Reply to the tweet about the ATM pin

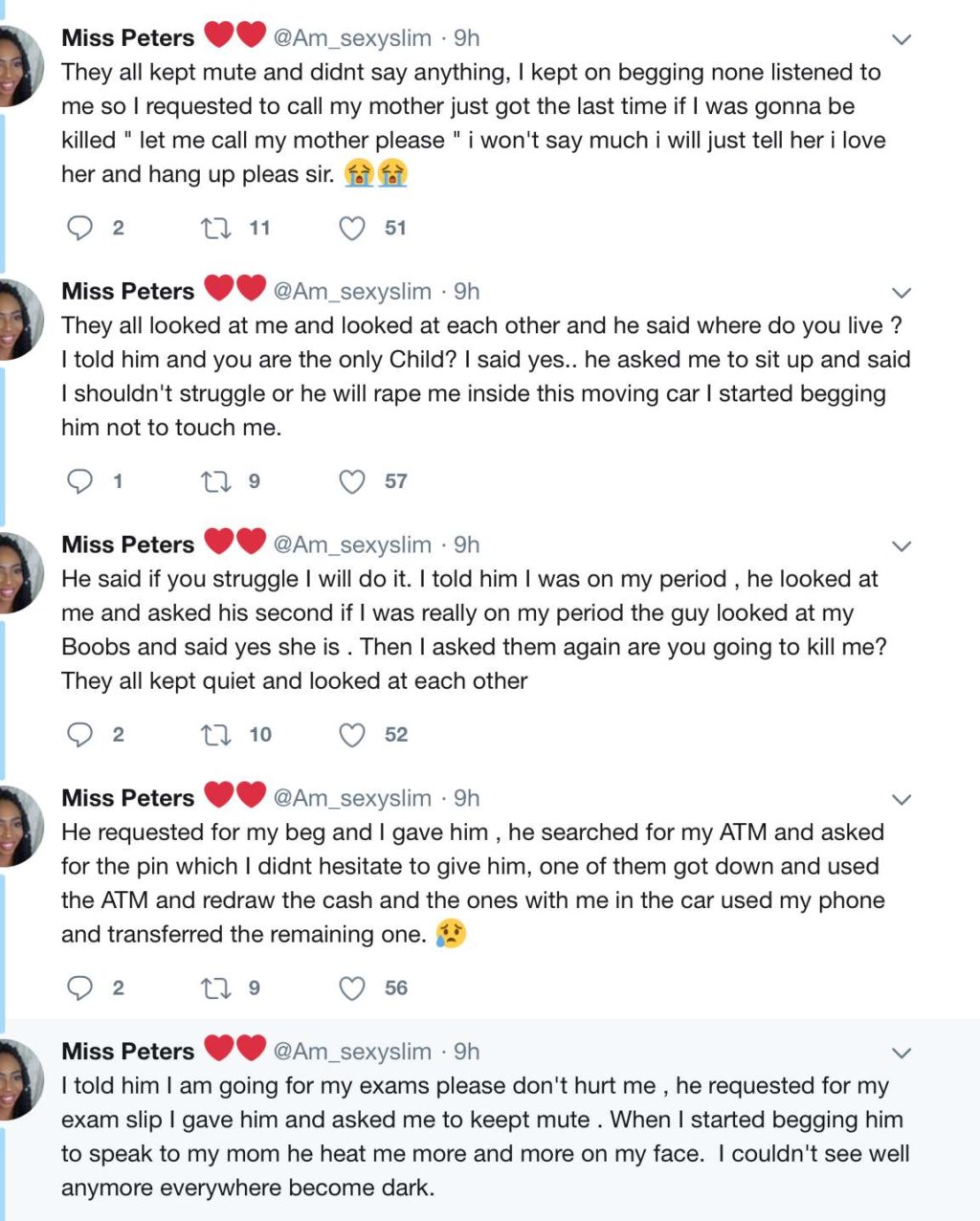point(79,988)
